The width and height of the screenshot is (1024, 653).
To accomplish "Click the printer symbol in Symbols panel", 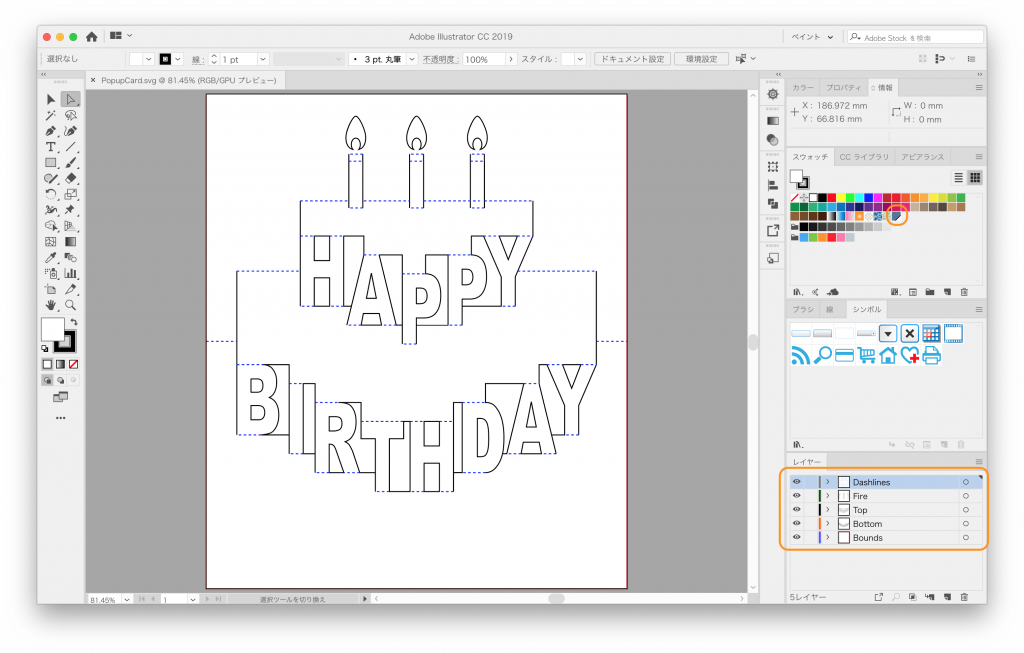I will [931, 355].
